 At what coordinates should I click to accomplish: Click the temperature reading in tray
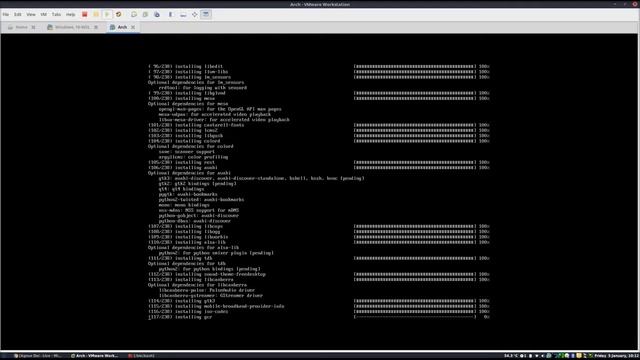tap(511, 356)
